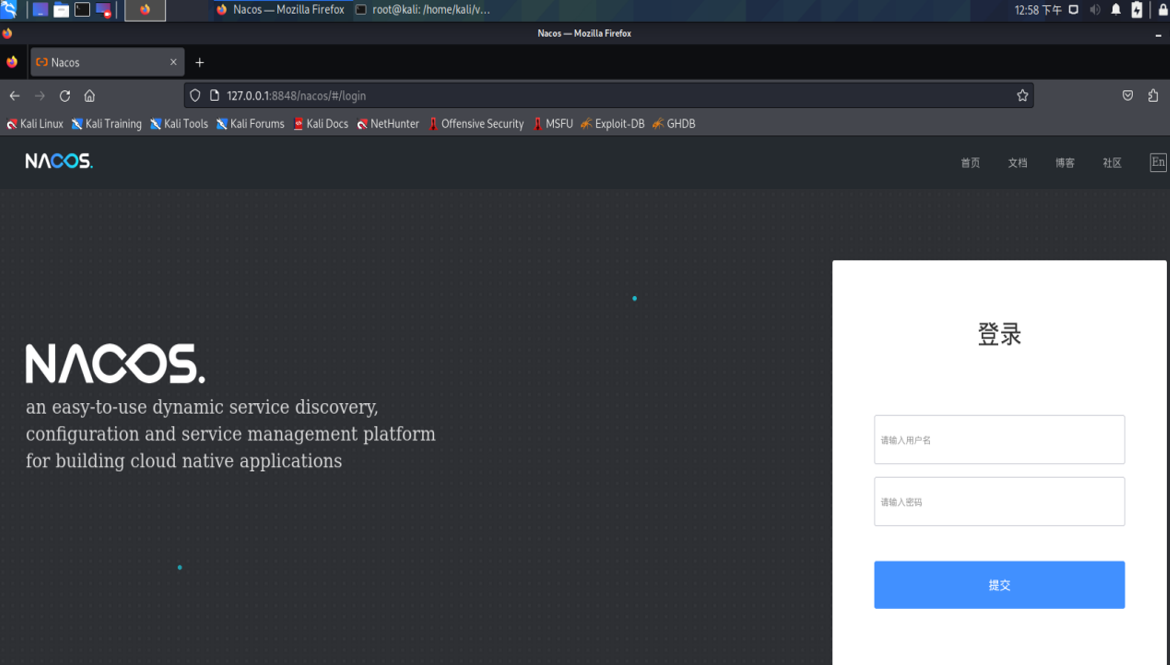
Task: Switch language with the En button
Action: pyautogui.click(x=1158, y=162)
